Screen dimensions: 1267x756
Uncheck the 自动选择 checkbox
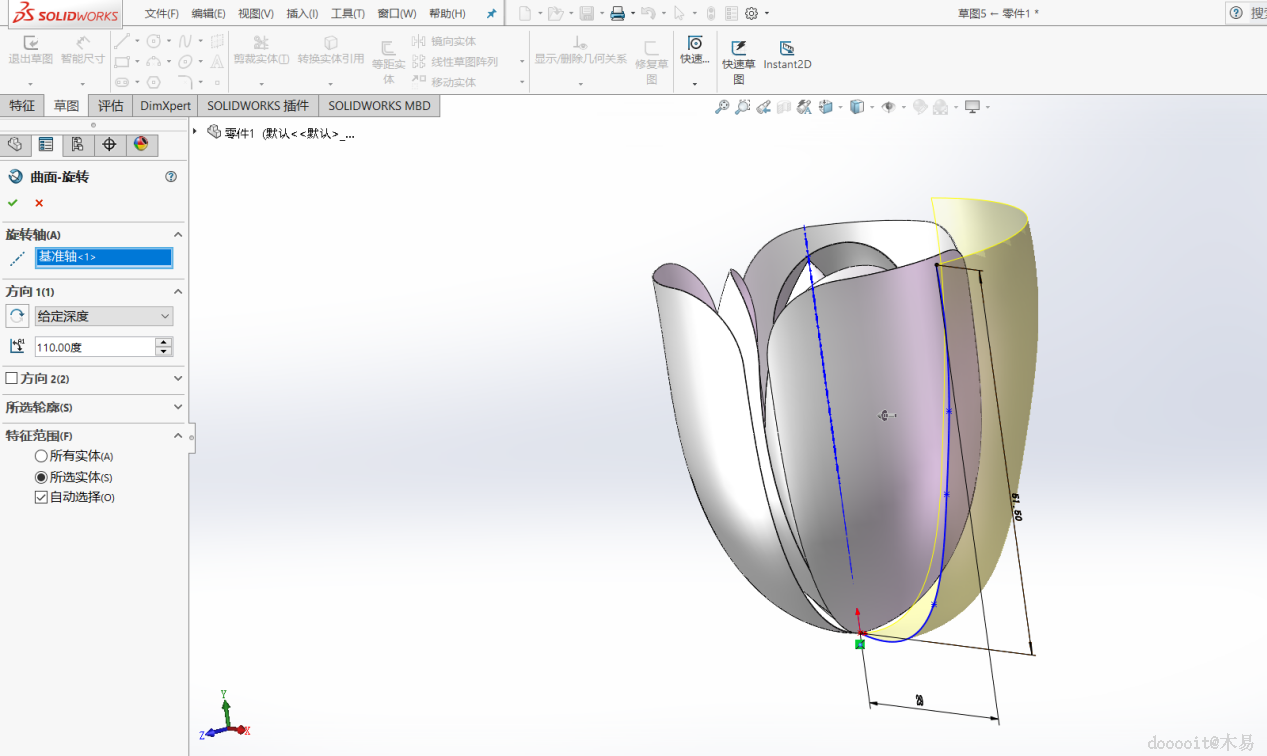click(41, 497)
